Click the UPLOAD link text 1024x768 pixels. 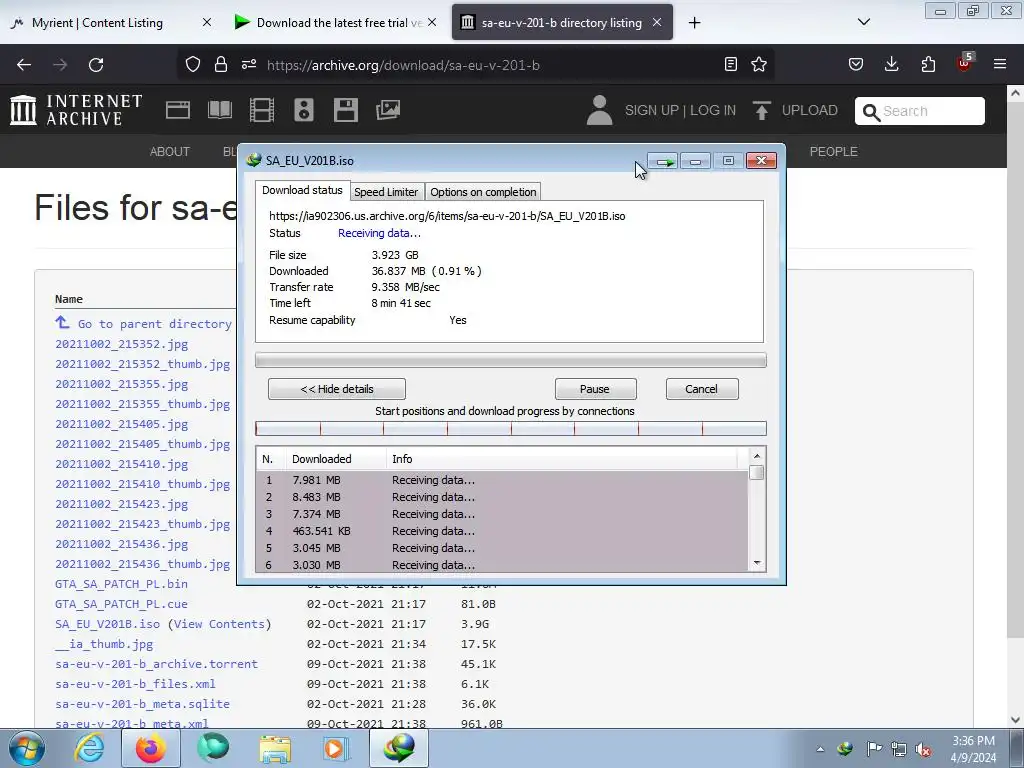pyautogui.click(x=809, y=110)
